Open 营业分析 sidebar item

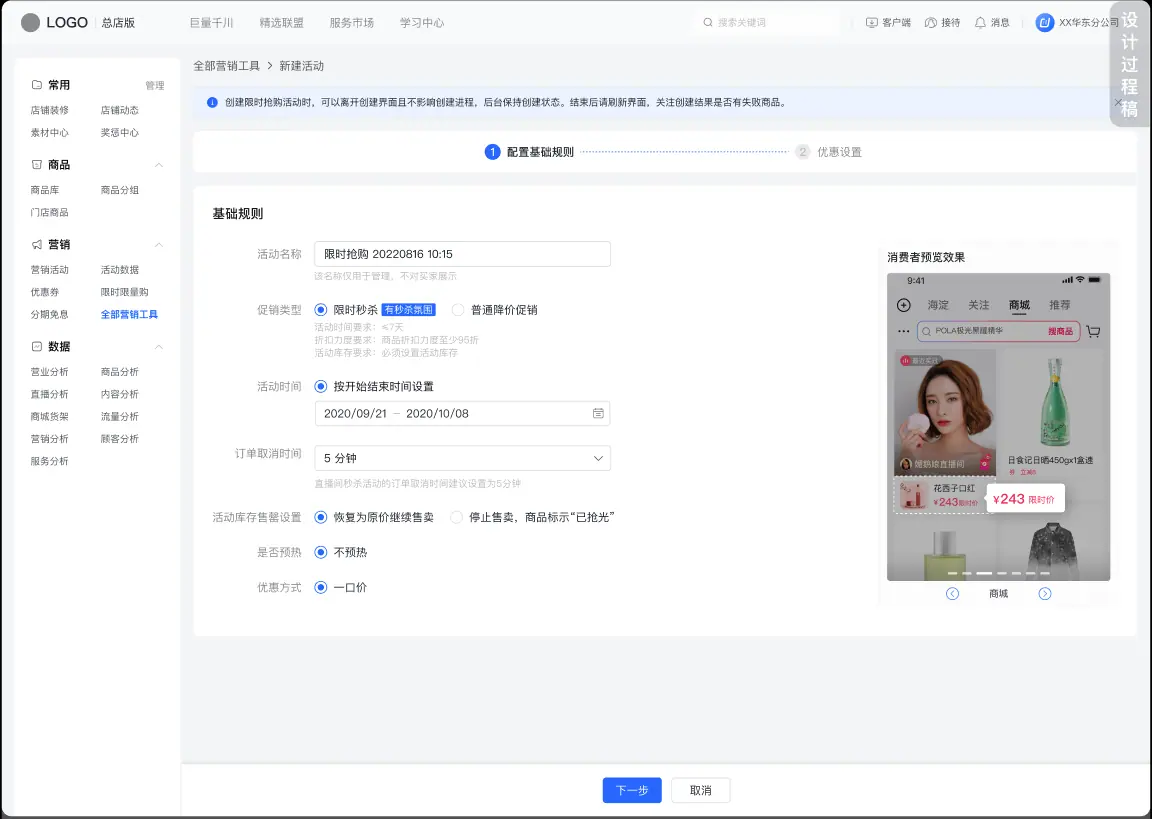point(49,372)
